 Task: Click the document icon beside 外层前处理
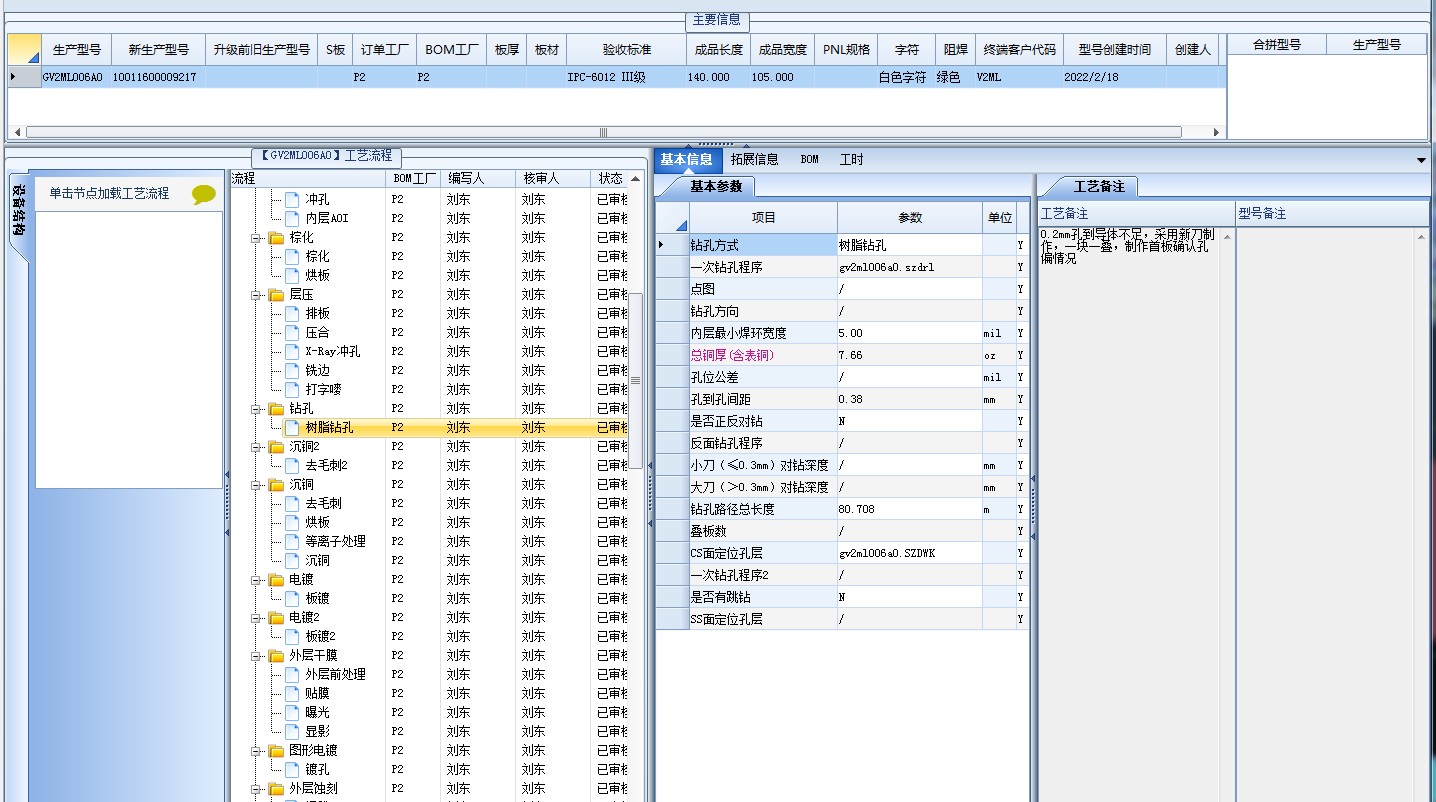point(292,674)
